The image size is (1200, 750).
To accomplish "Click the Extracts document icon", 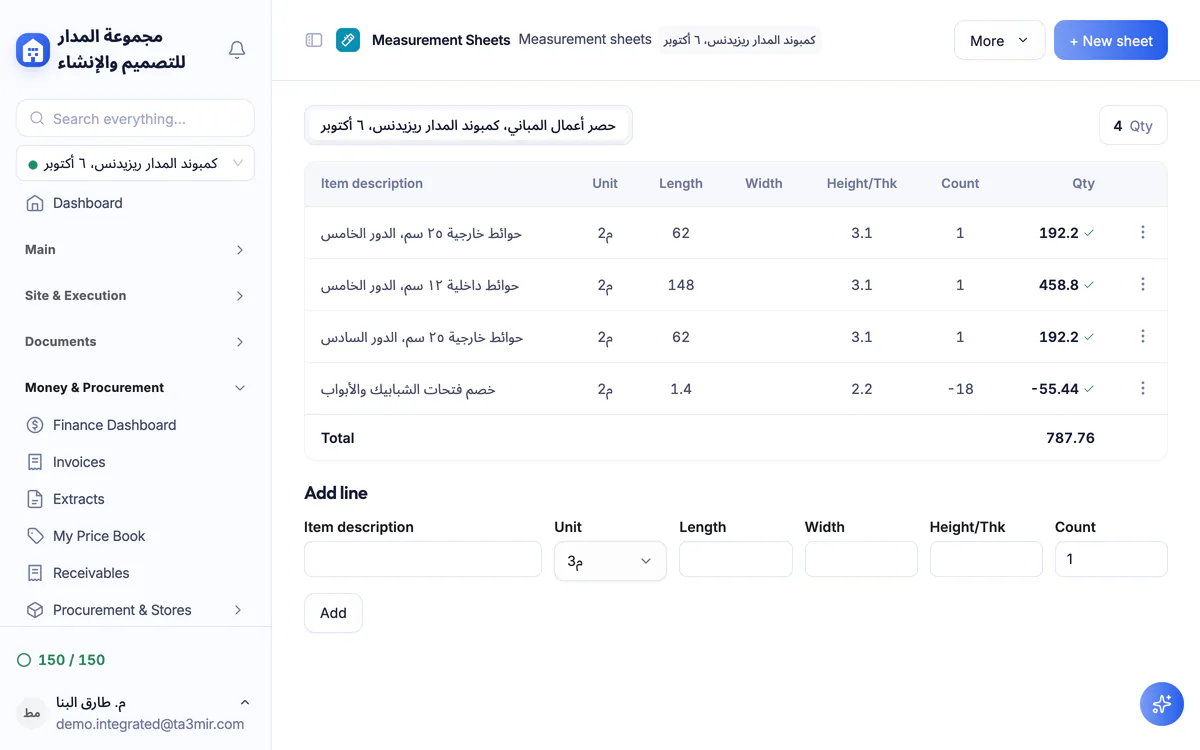I will (x=35, y=499).
